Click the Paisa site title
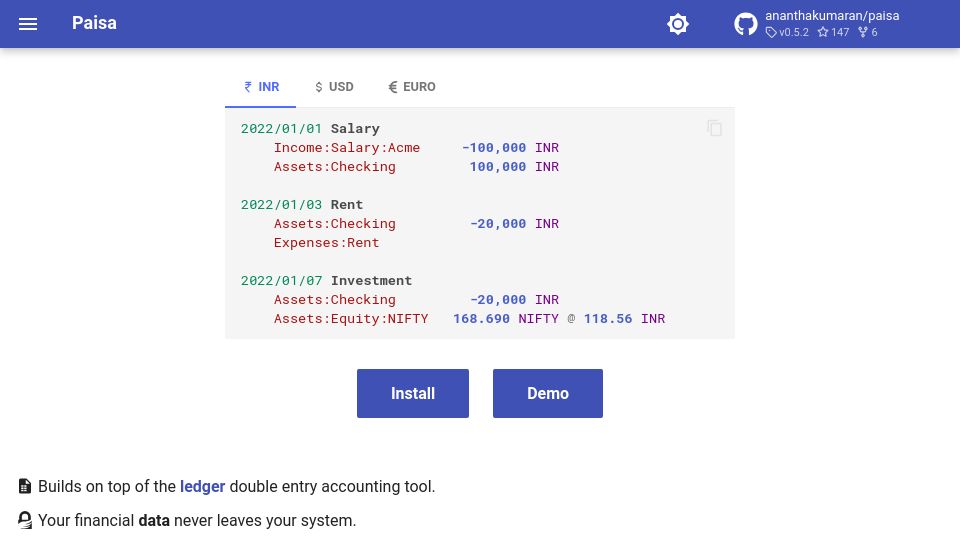 (94, 23)
